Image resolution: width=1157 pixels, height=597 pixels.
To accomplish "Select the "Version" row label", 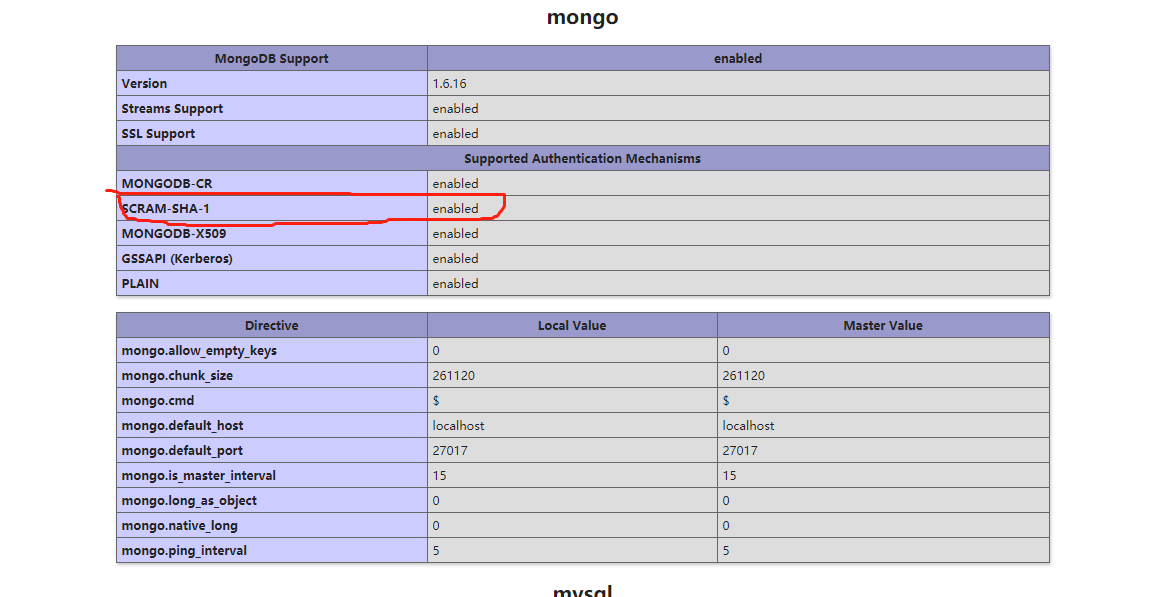I will 144,83.
